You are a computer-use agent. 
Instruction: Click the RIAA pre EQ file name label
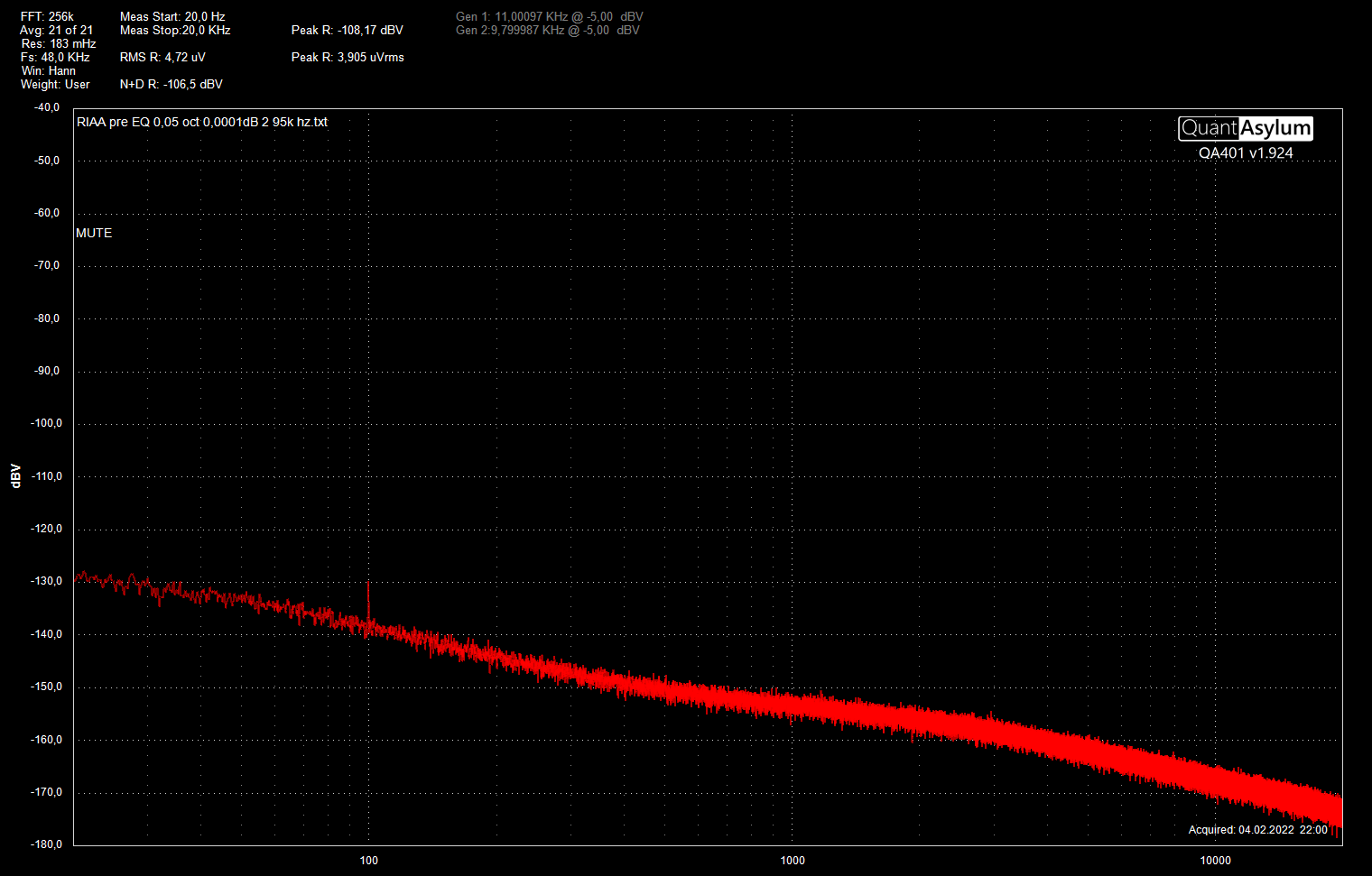pos(202,122)
